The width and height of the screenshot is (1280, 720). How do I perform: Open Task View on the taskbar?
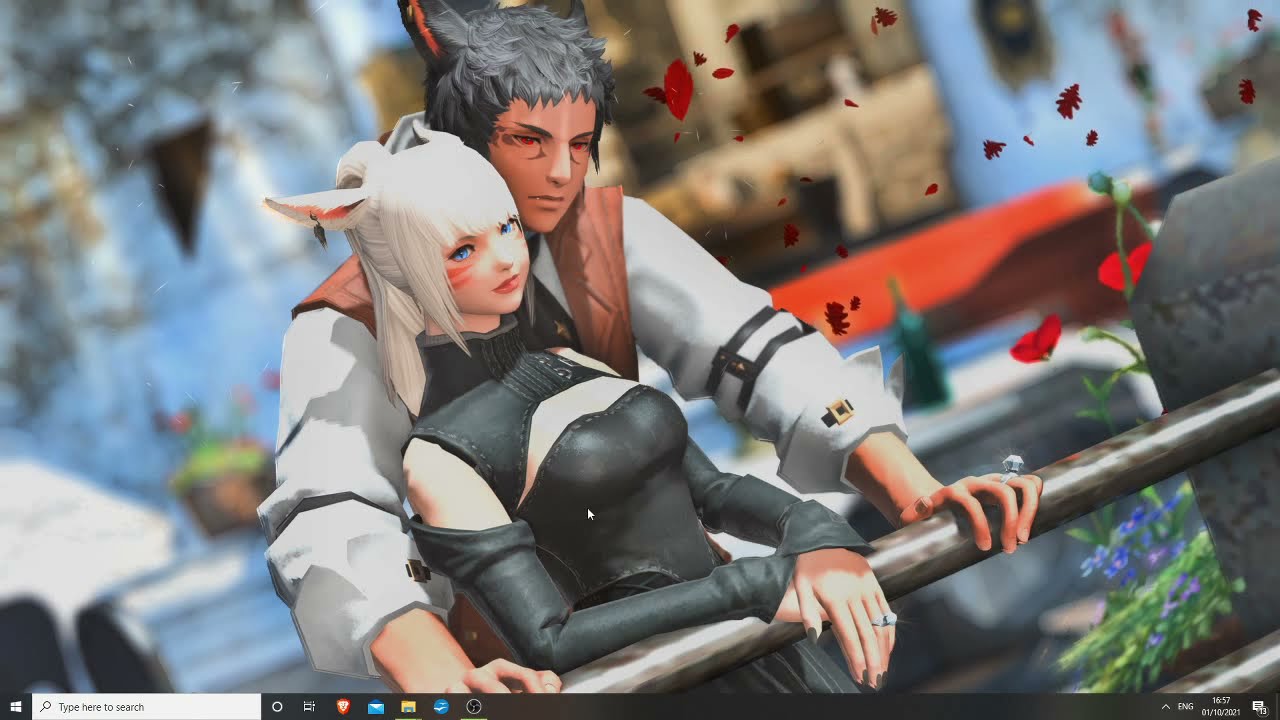pos(310,707)
